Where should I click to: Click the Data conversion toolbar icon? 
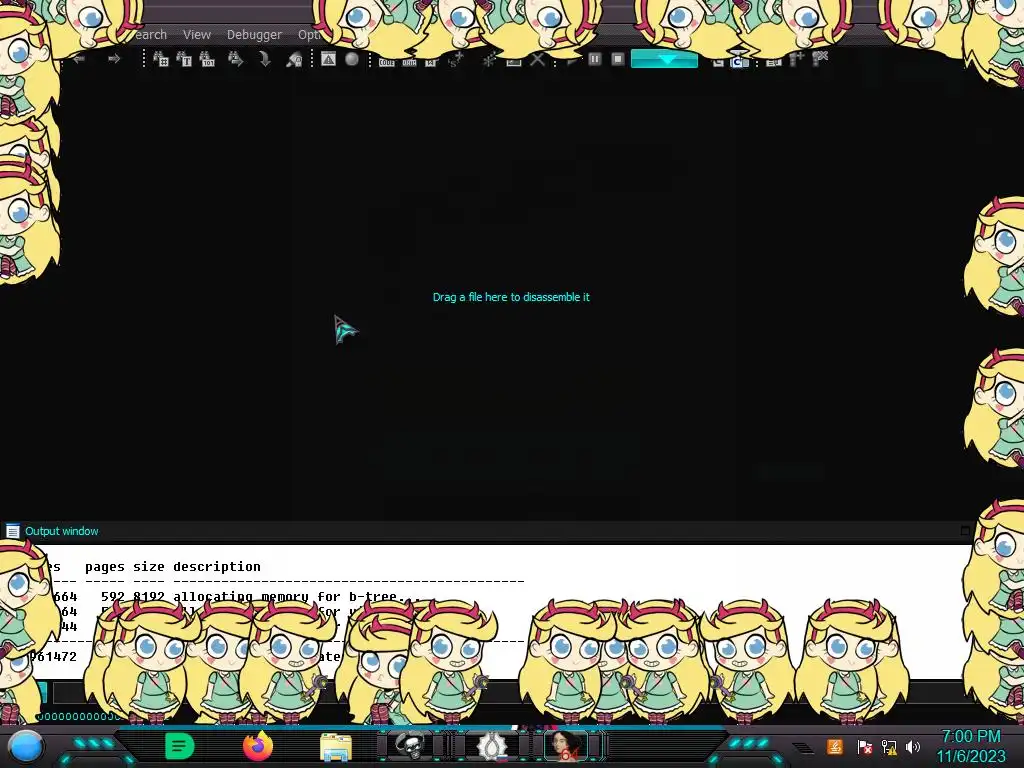pos(409,62)
